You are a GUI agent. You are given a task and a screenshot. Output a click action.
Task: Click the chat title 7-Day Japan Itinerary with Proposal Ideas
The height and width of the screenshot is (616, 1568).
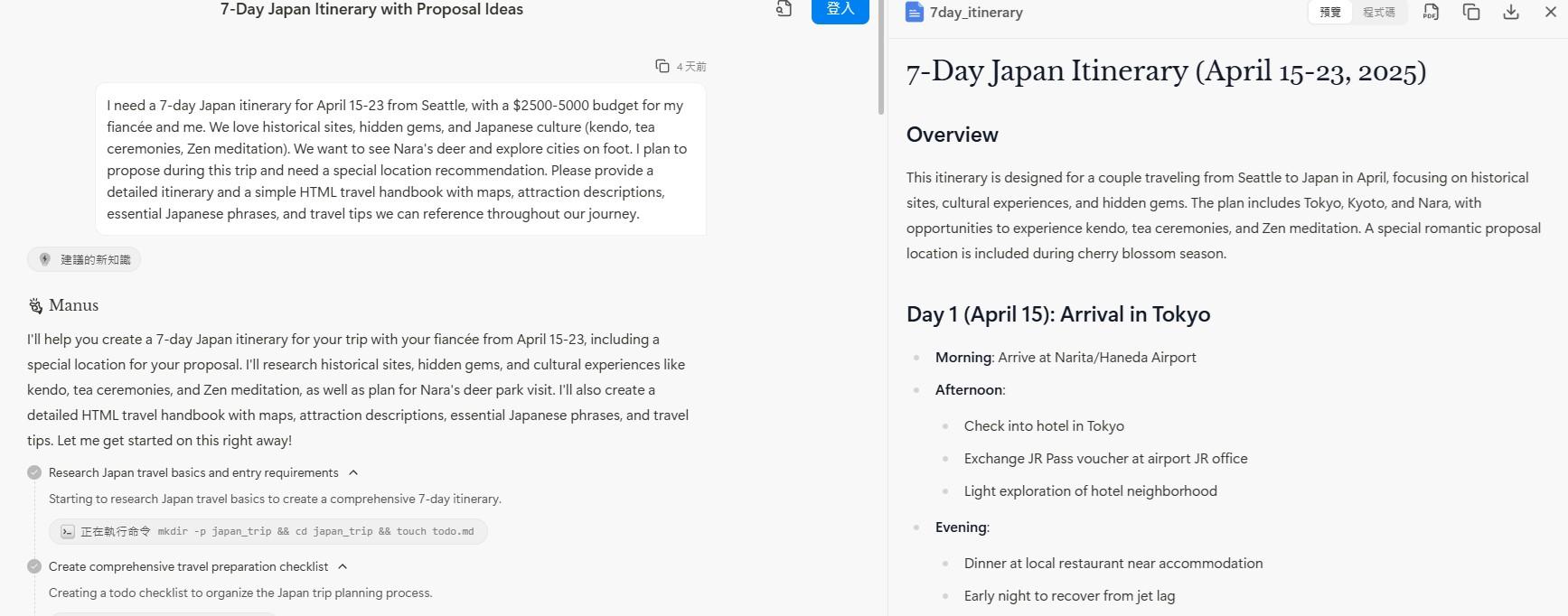[371, 10]
